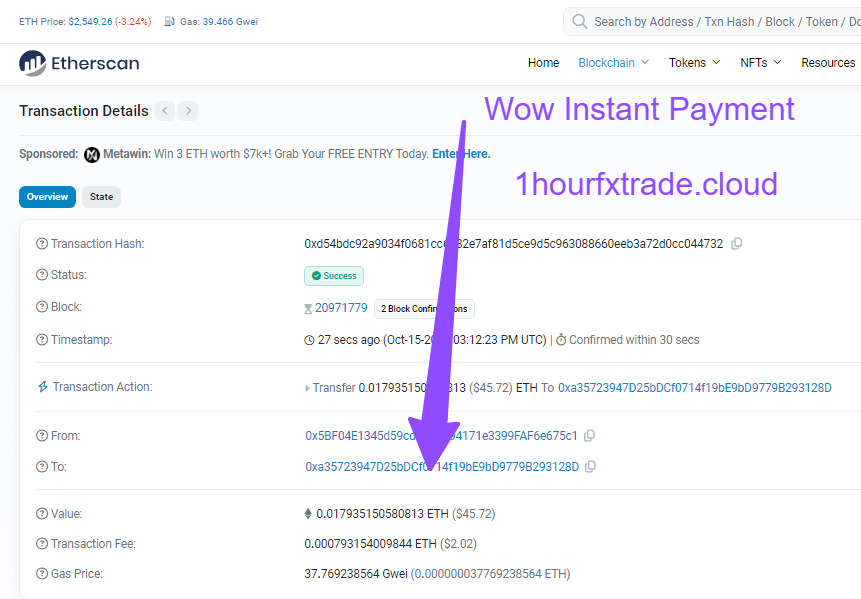This screenshot has height=599, width=861.
Task: Click the Success status badge
Action: pyautogui.click(x=334, y=276)
